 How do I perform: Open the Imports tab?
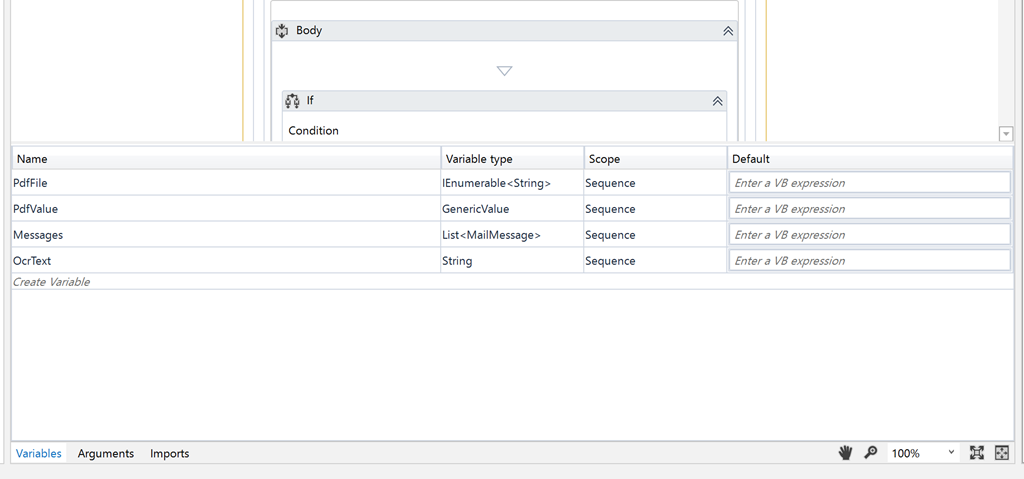click(170, 454)
